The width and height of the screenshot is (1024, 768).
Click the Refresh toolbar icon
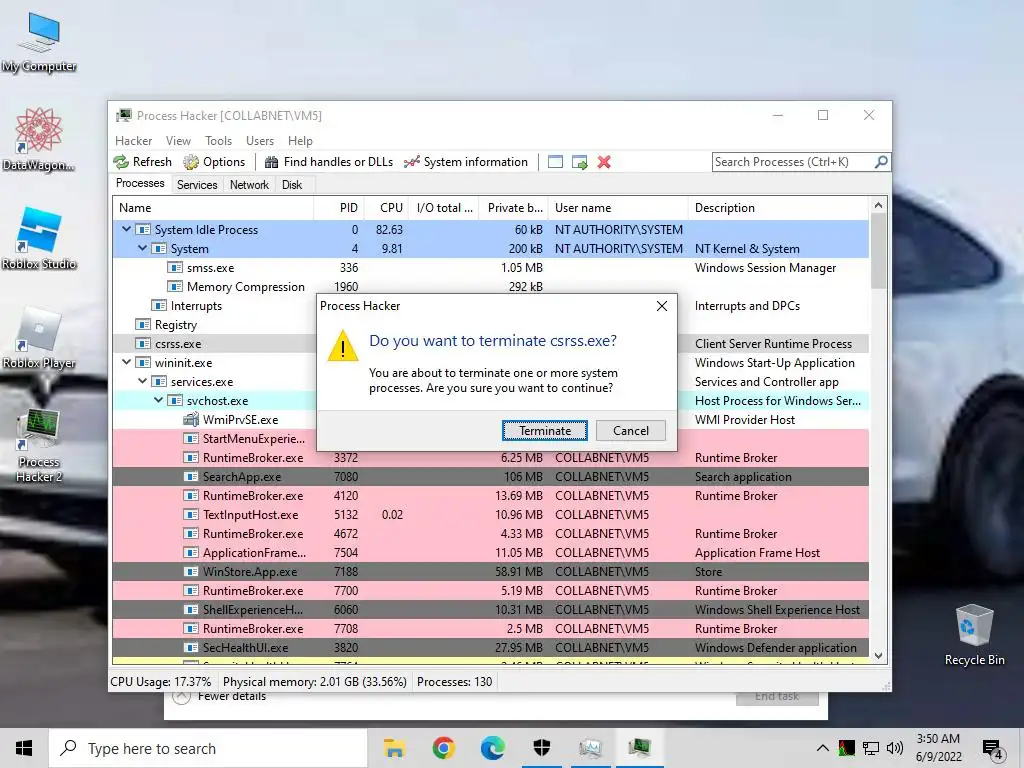(x=121, y=162)
